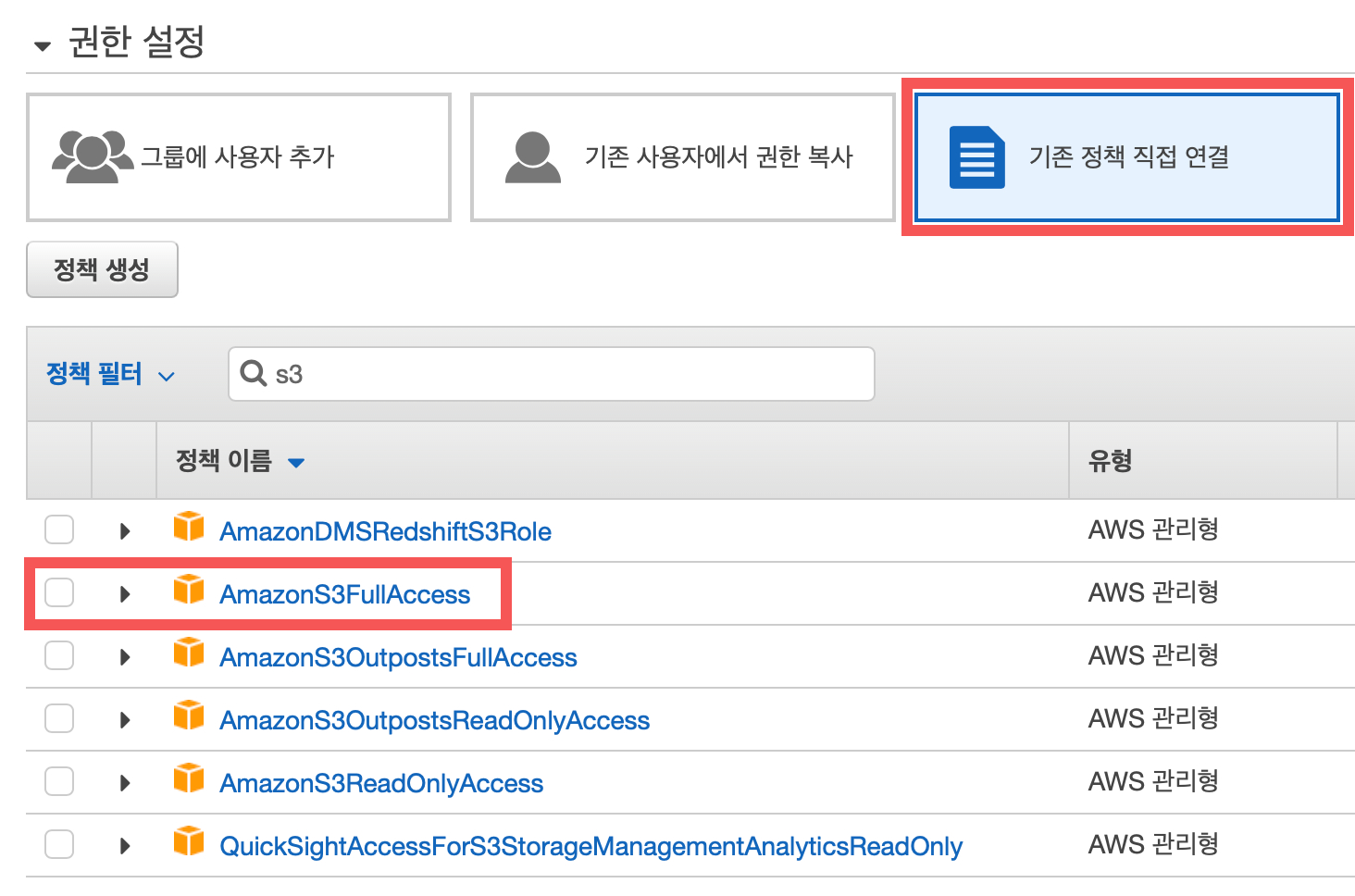Expand the AmazonS3FullAccess row details

click(125, 594)
